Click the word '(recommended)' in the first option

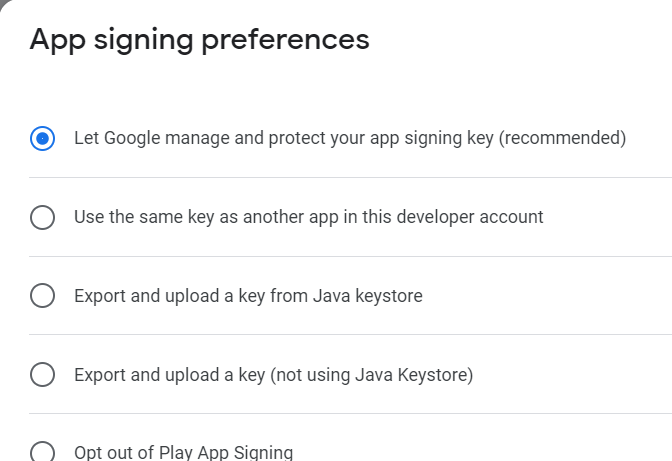[x=562, y=138]
